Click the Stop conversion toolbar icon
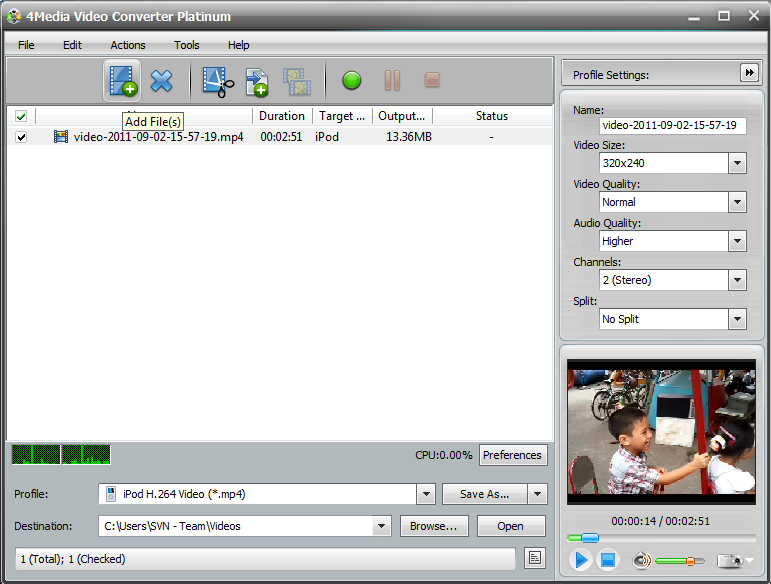This screenshot has width=771, height=584. (432, 80)
